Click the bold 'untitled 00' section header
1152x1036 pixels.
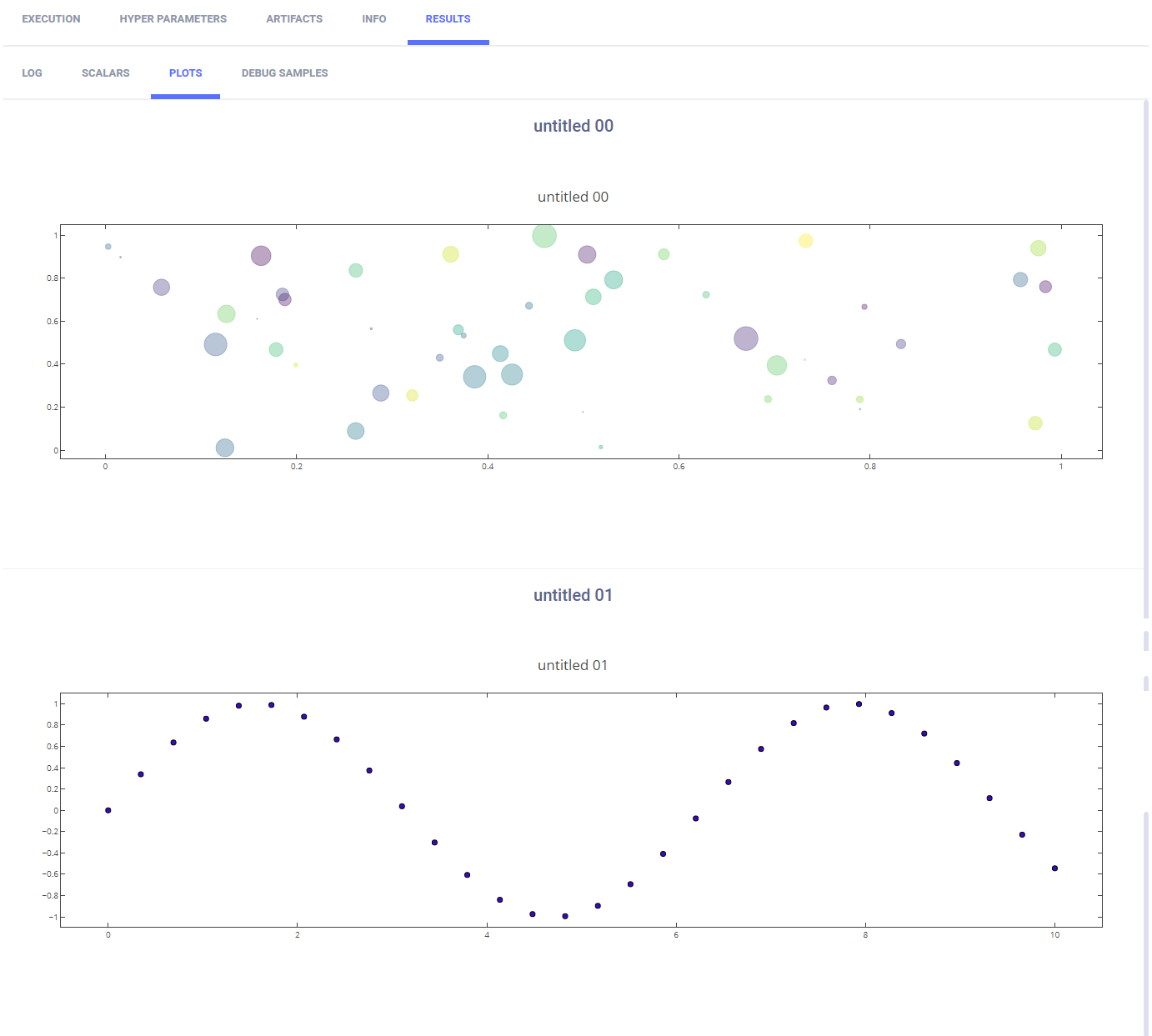(x=573, y=126)
